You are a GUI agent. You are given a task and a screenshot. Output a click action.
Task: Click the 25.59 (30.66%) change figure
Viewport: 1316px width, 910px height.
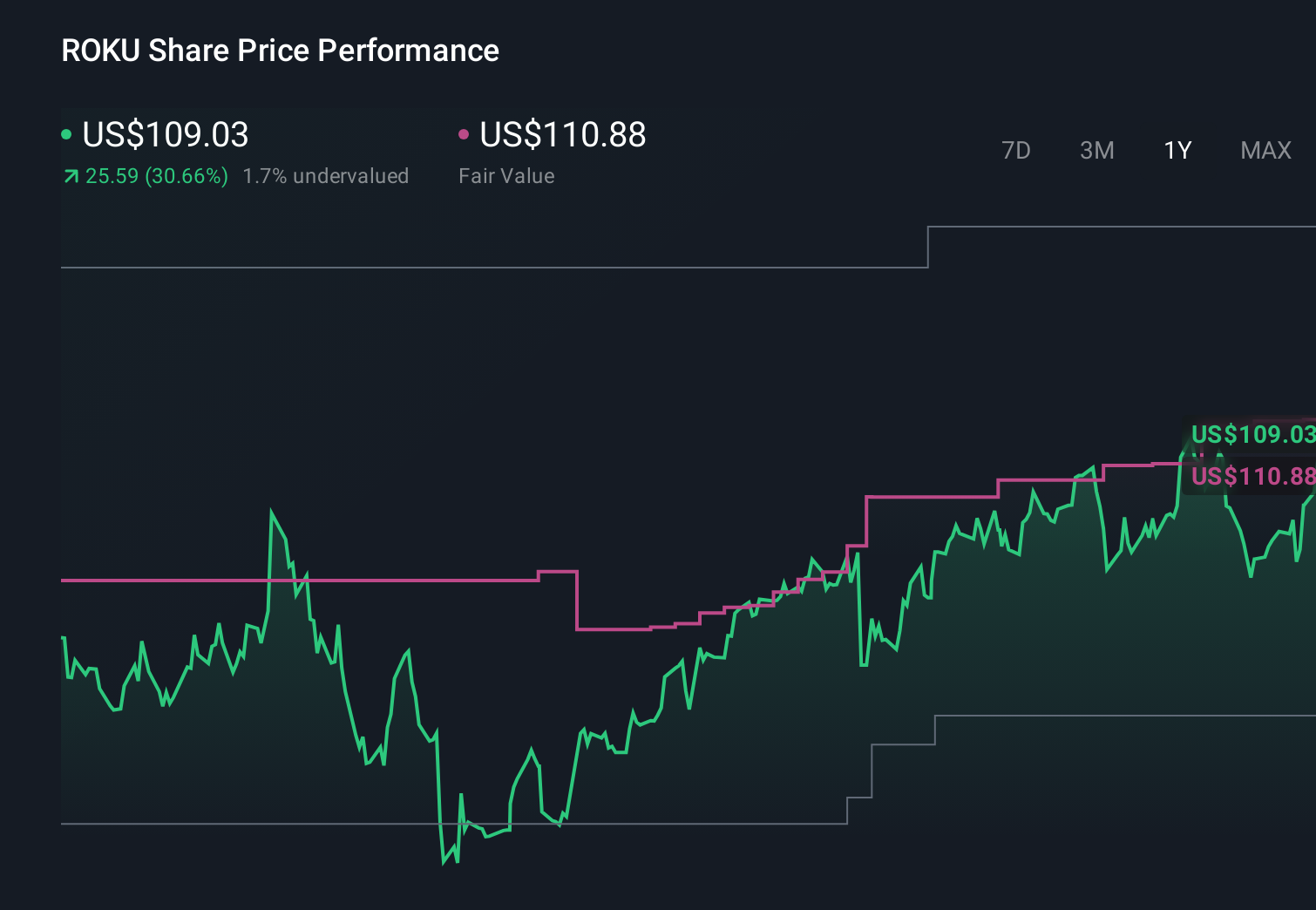tap(155, 176)
